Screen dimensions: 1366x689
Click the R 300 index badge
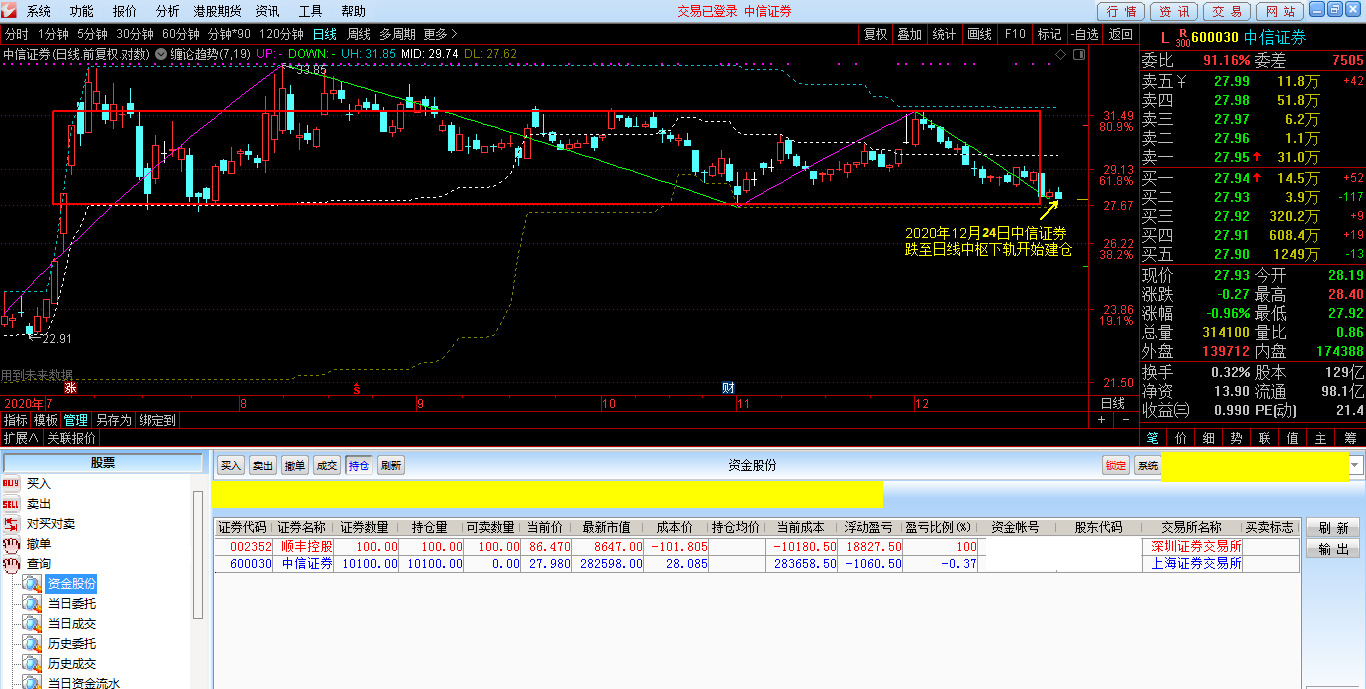point(1182,38)
